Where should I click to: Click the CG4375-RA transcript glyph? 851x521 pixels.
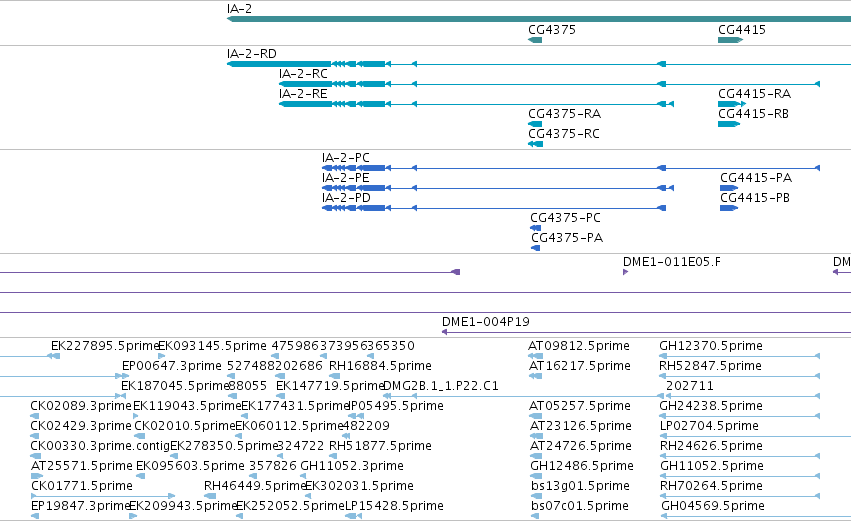535,124
